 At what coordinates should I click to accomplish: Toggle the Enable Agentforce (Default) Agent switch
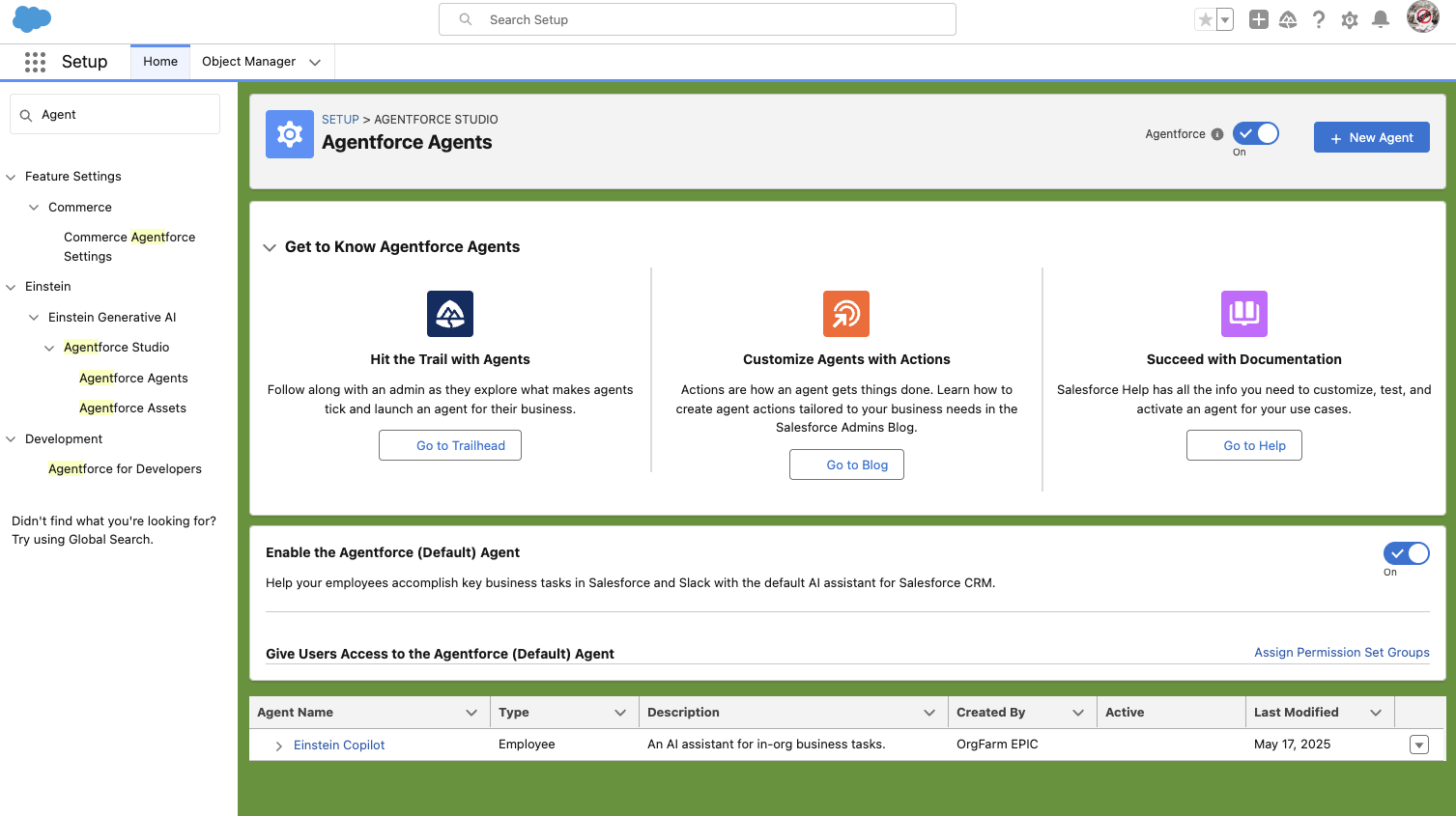pyautogui.click(x=1407, y=553)
